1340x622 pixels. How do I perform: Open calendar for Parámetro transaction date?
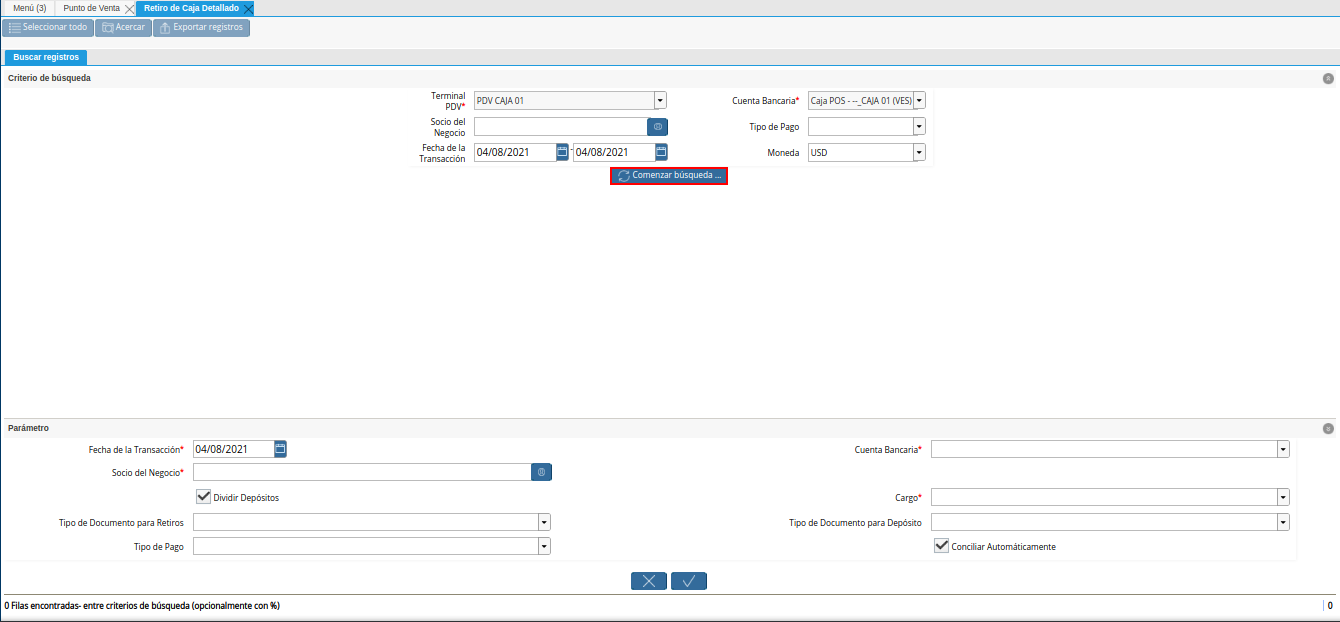coord(280,449)
